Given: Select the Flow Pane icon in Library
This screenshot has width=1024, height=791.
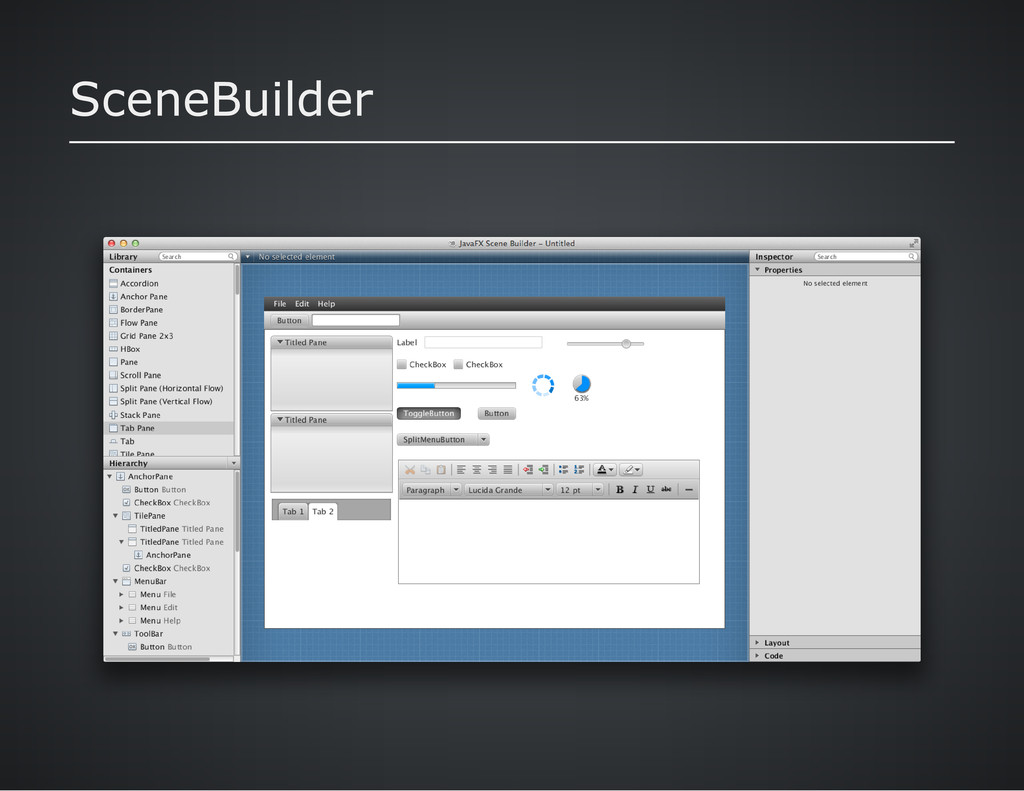Looking at the screenshot, I should coord(113,323).
